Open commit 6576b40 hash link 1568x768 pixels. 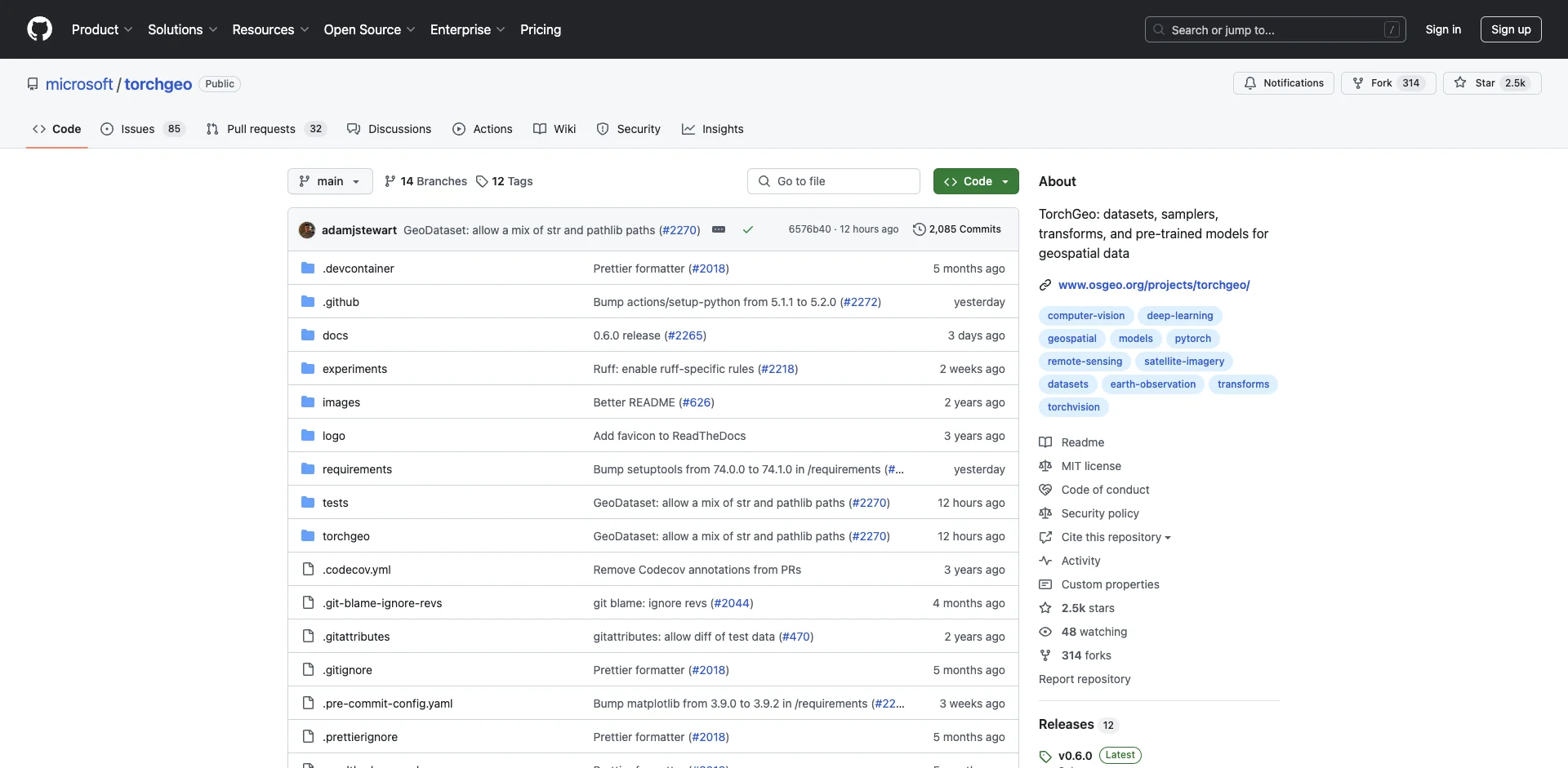coord(809,229)
